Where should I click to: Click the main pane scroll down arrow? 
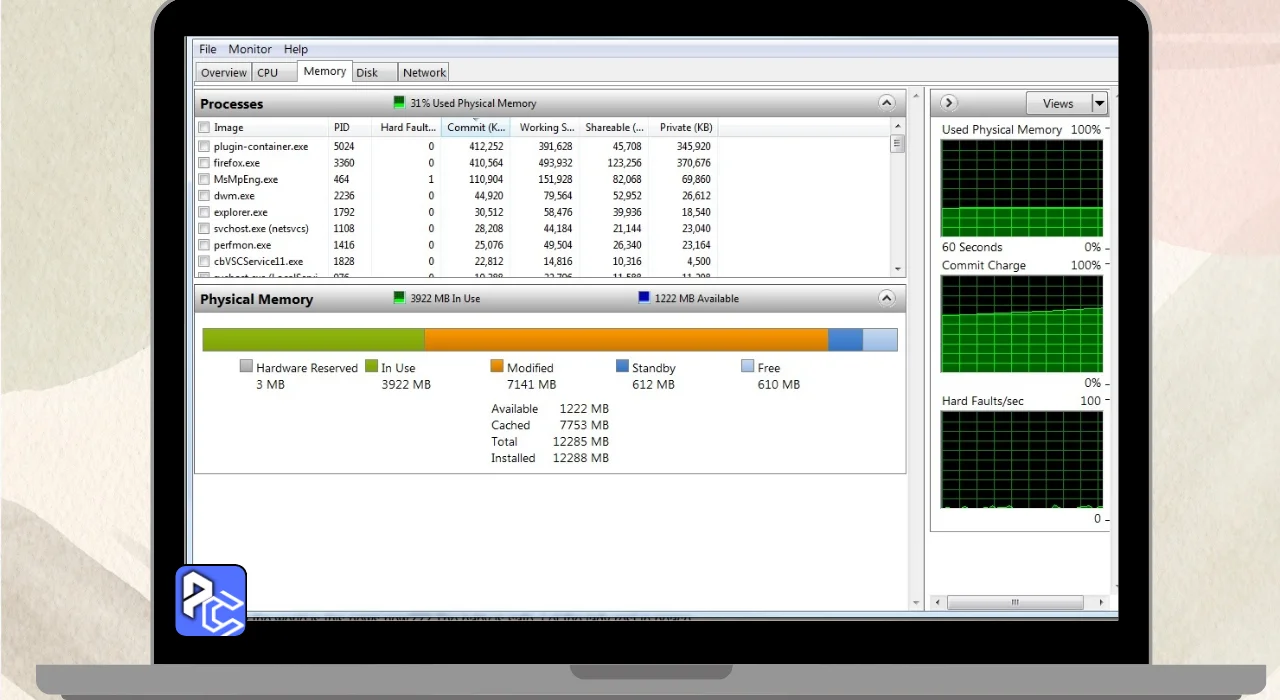coord(916,603)
